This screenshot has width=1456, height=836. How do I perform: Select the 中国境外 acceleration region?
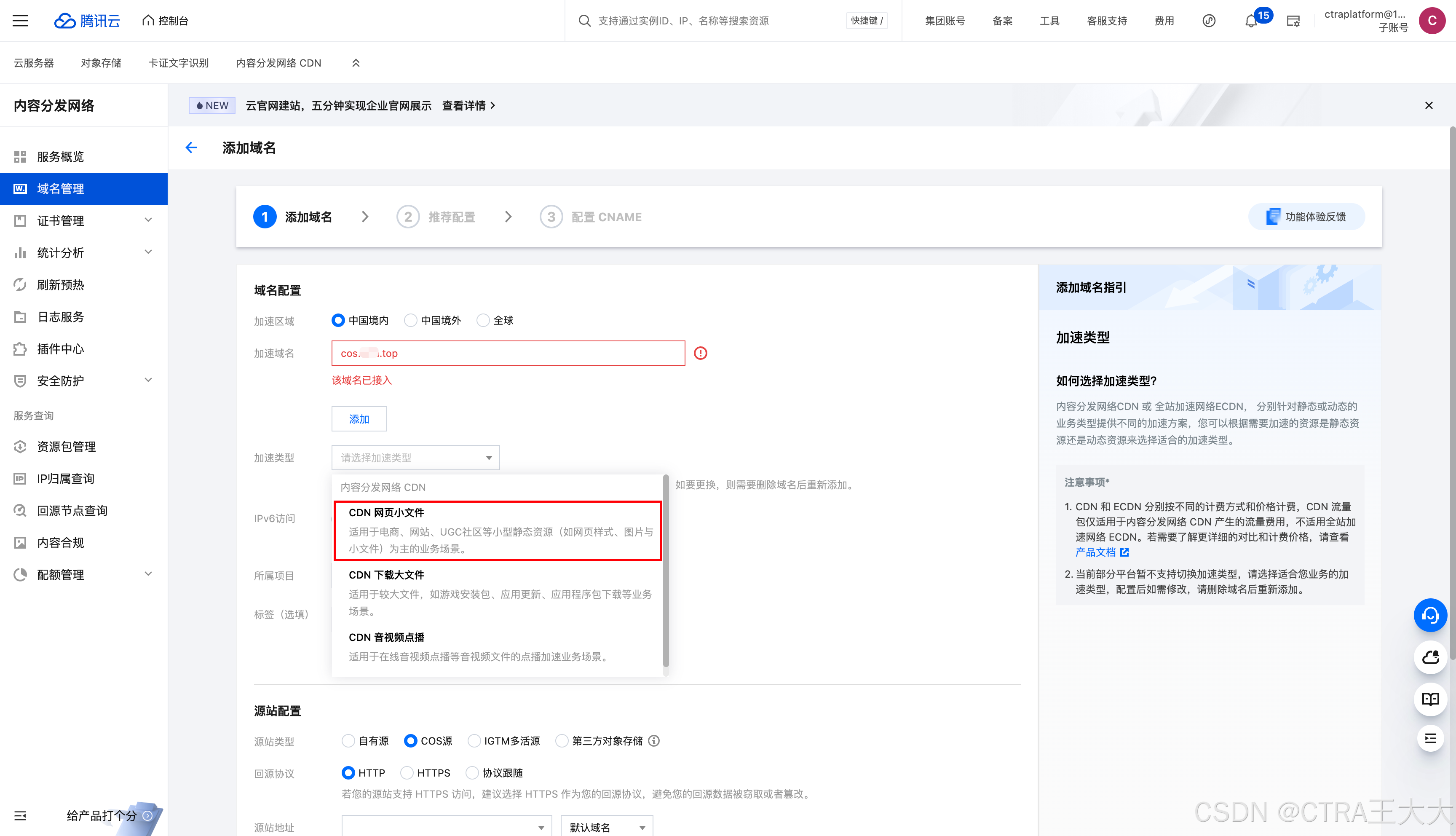(x=411, y=320)
